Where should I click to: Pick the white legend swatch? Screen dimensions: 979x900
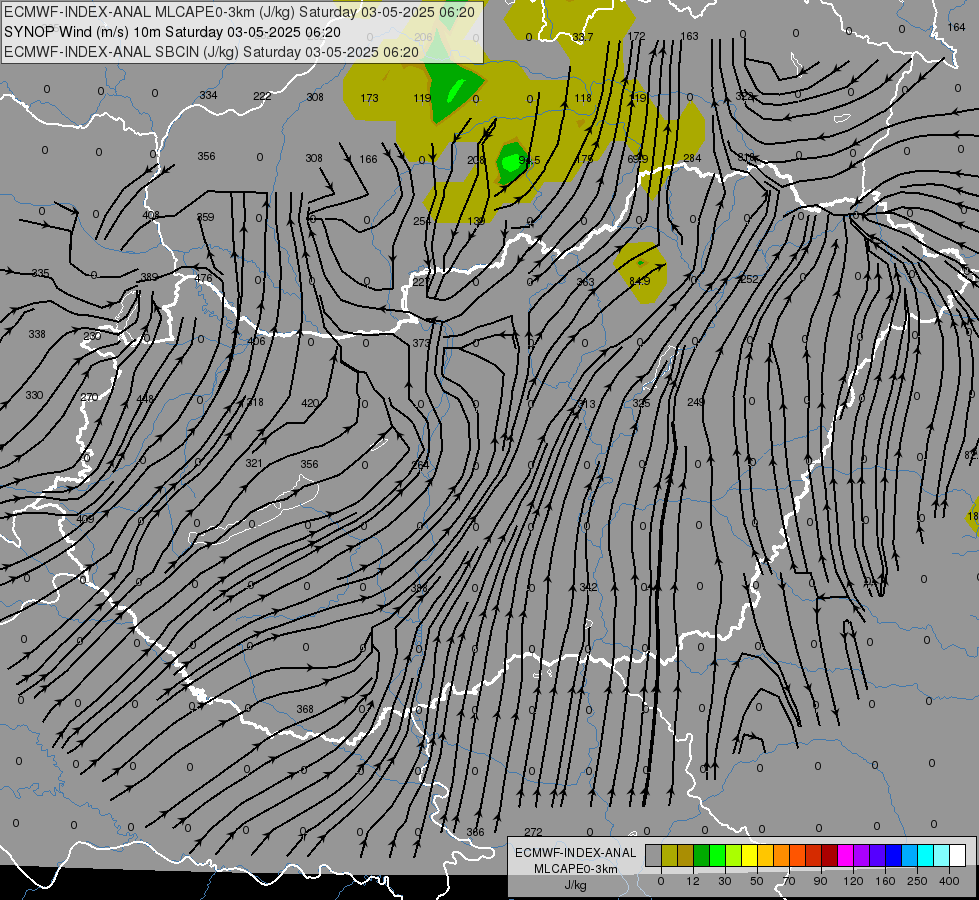click(957, 855)
